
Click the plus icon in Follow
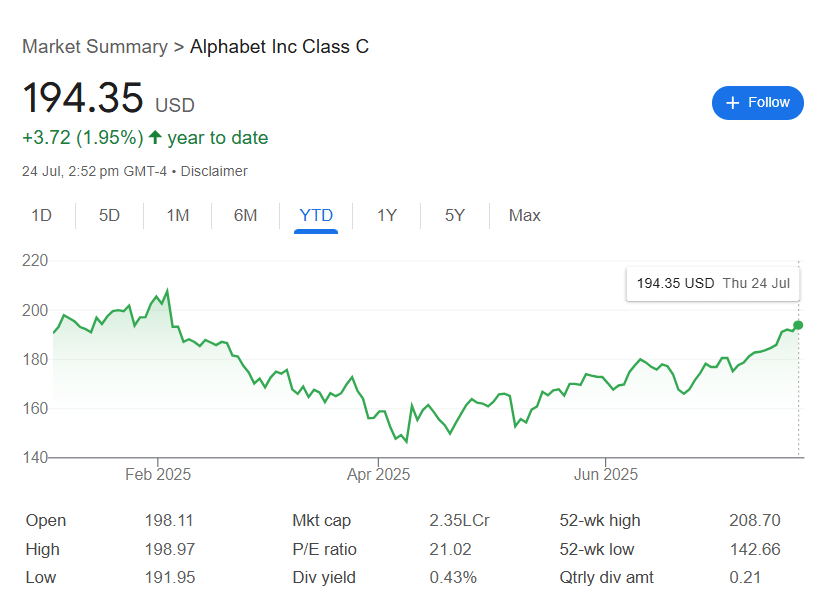[733, 103]
